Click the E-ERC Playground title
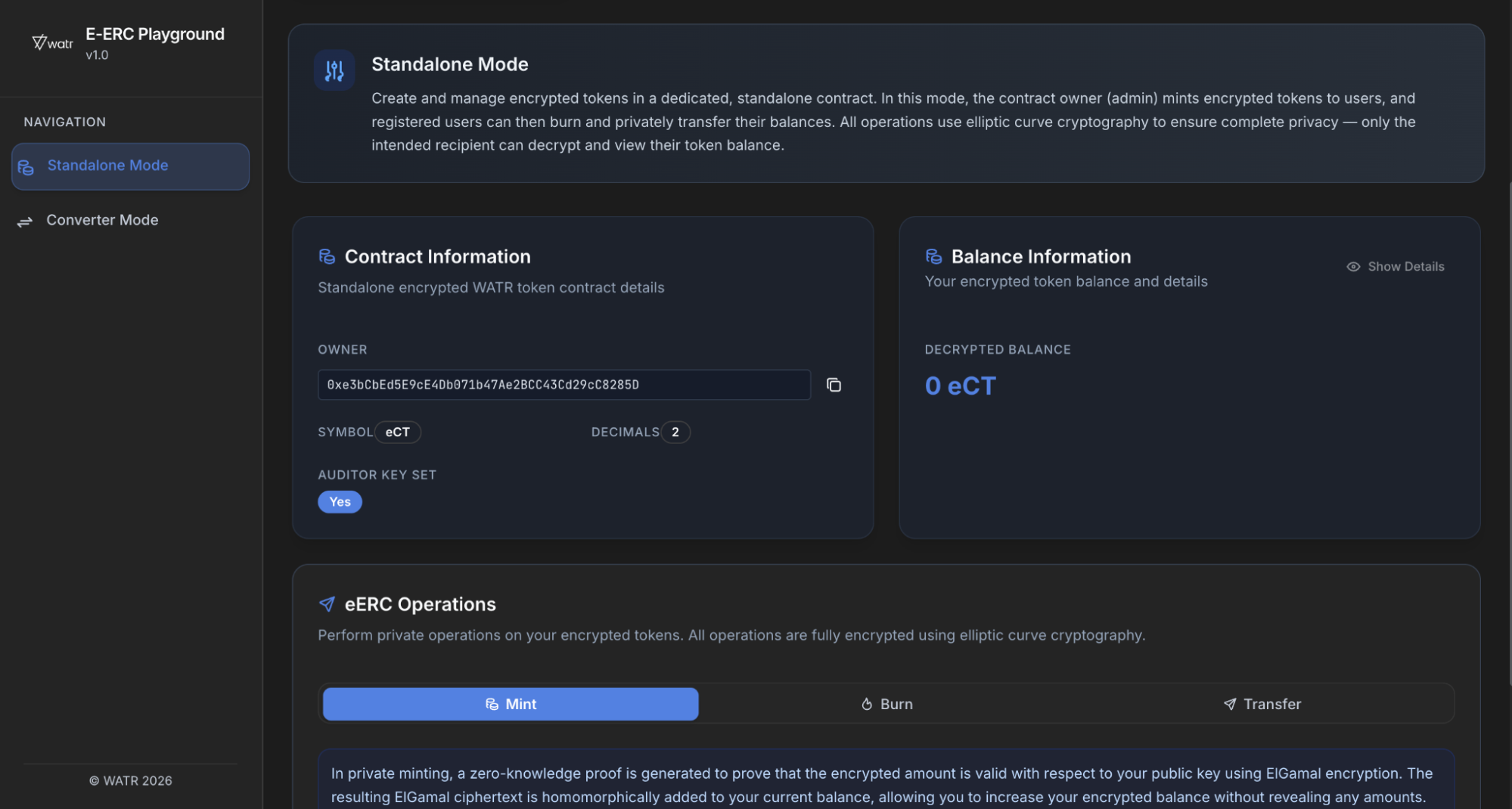This screenshot has height=809, width=1512. click(155, 34)
